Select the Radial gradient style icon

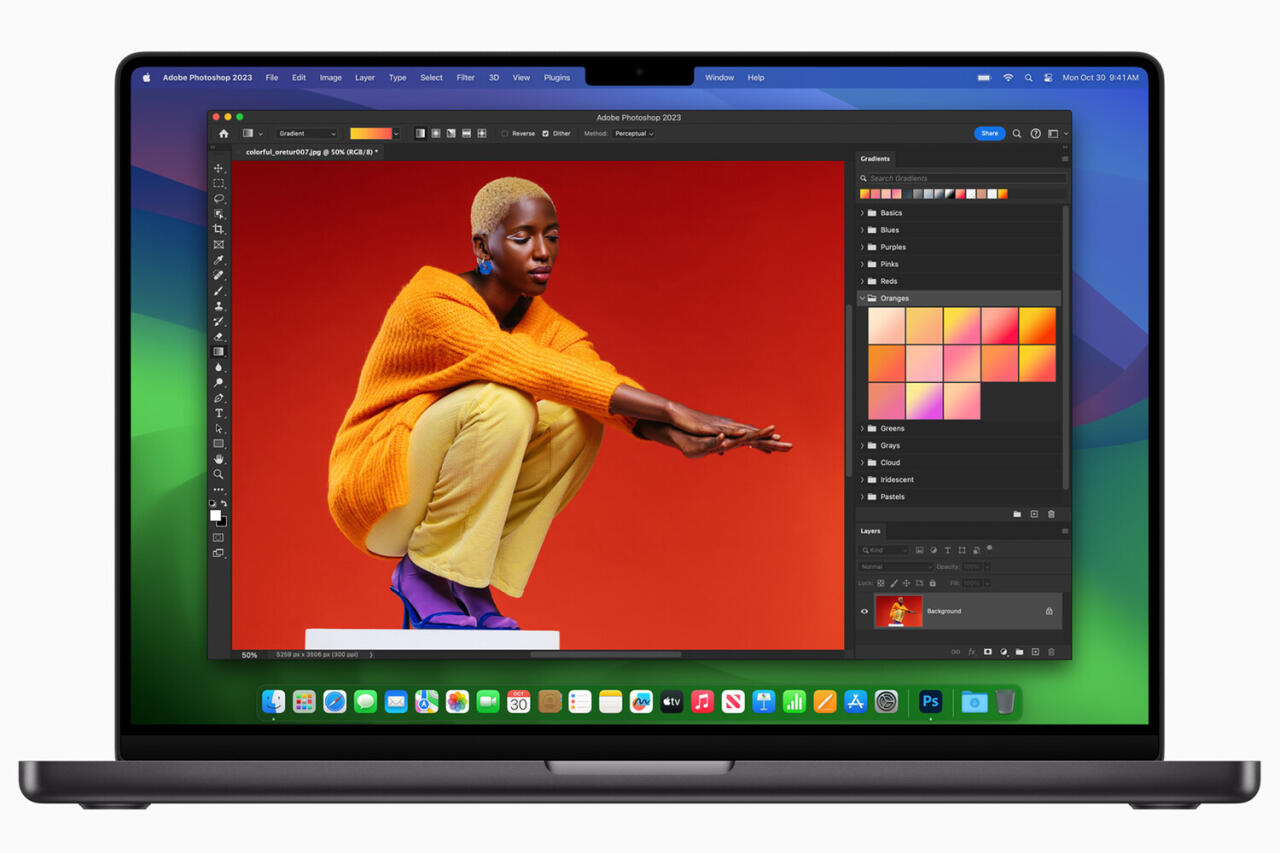click(436, 133)
